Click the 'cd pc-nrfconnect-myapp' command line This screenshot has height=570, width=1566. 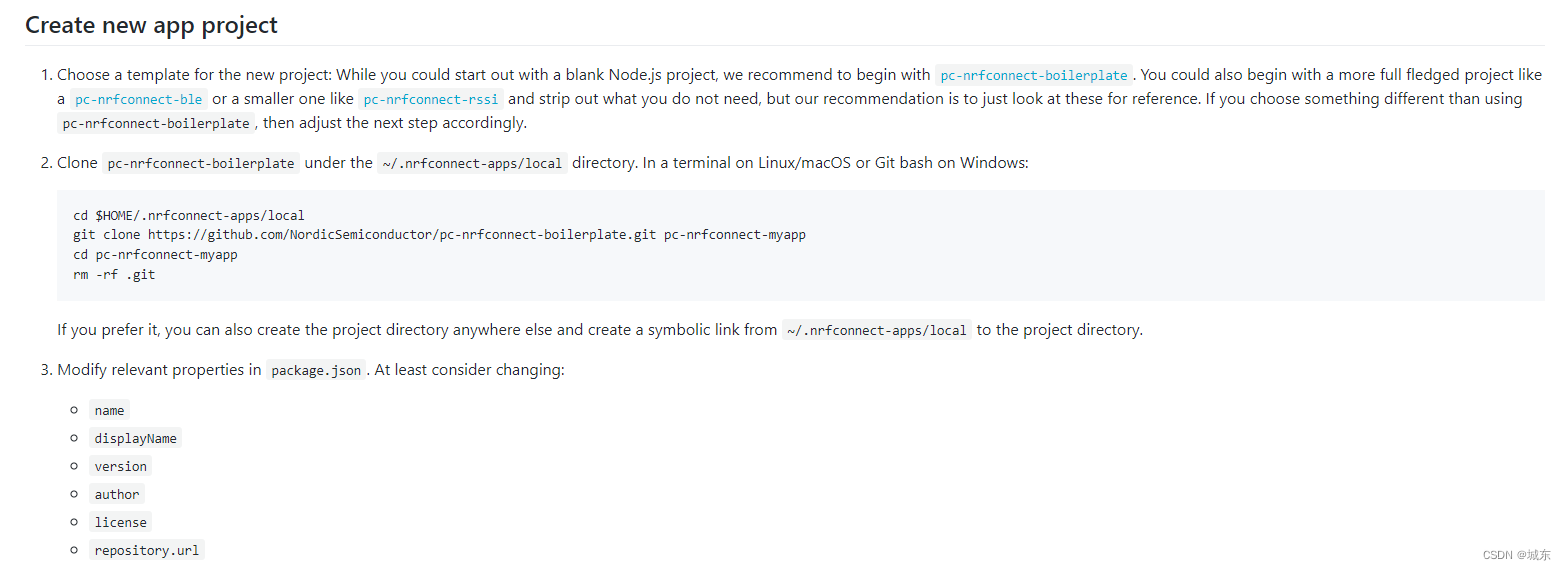155,255
